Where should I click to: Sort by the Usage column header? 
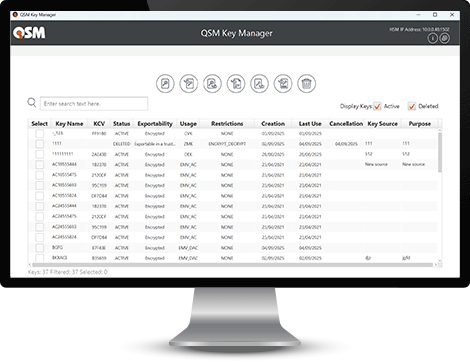188,124
